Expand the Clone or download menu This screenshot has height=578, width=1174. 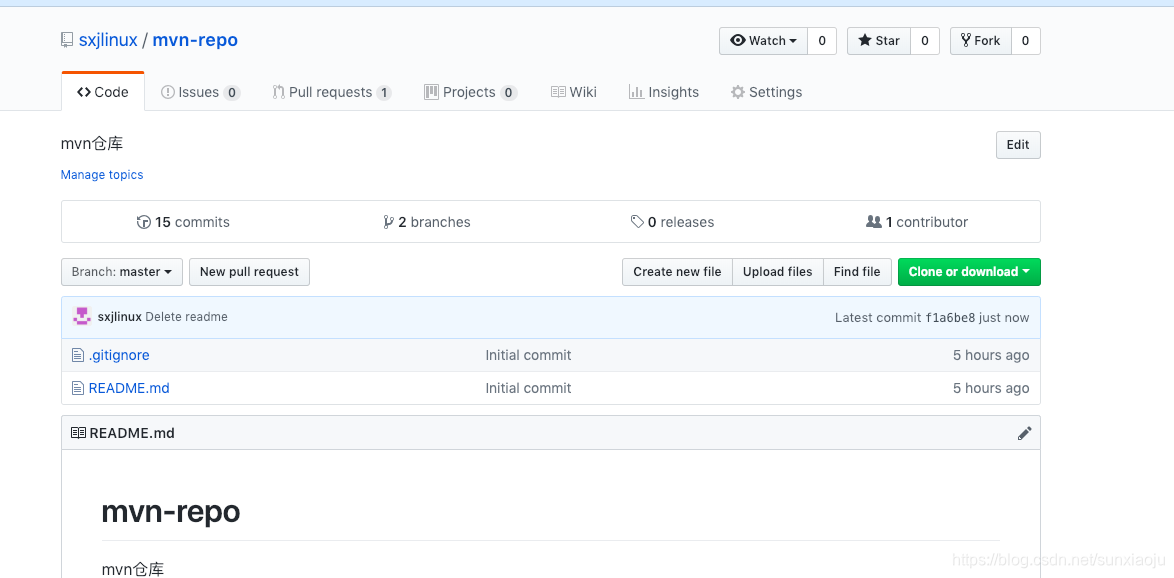coord(969,272)
